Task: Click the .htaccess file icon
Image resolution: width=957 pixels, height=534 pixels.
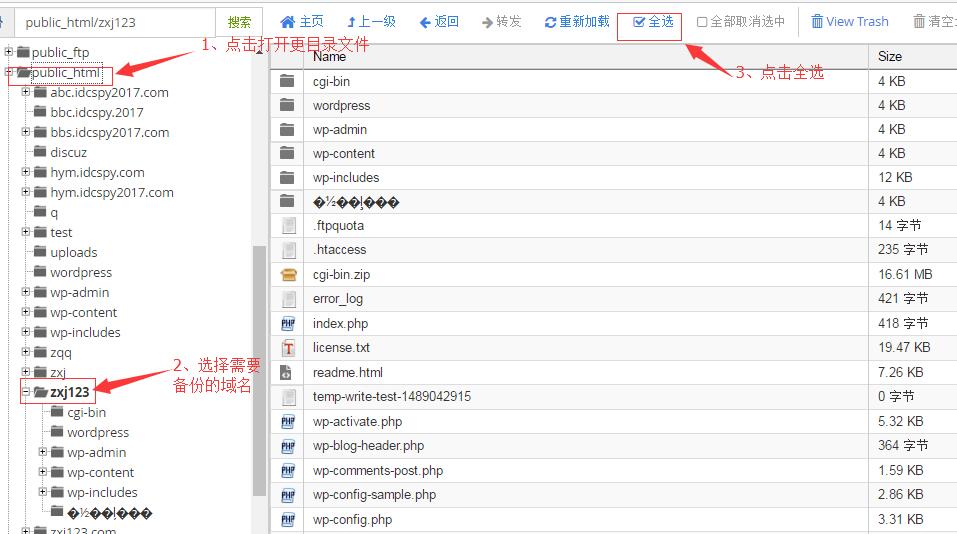Action: (x=289, y=250)
